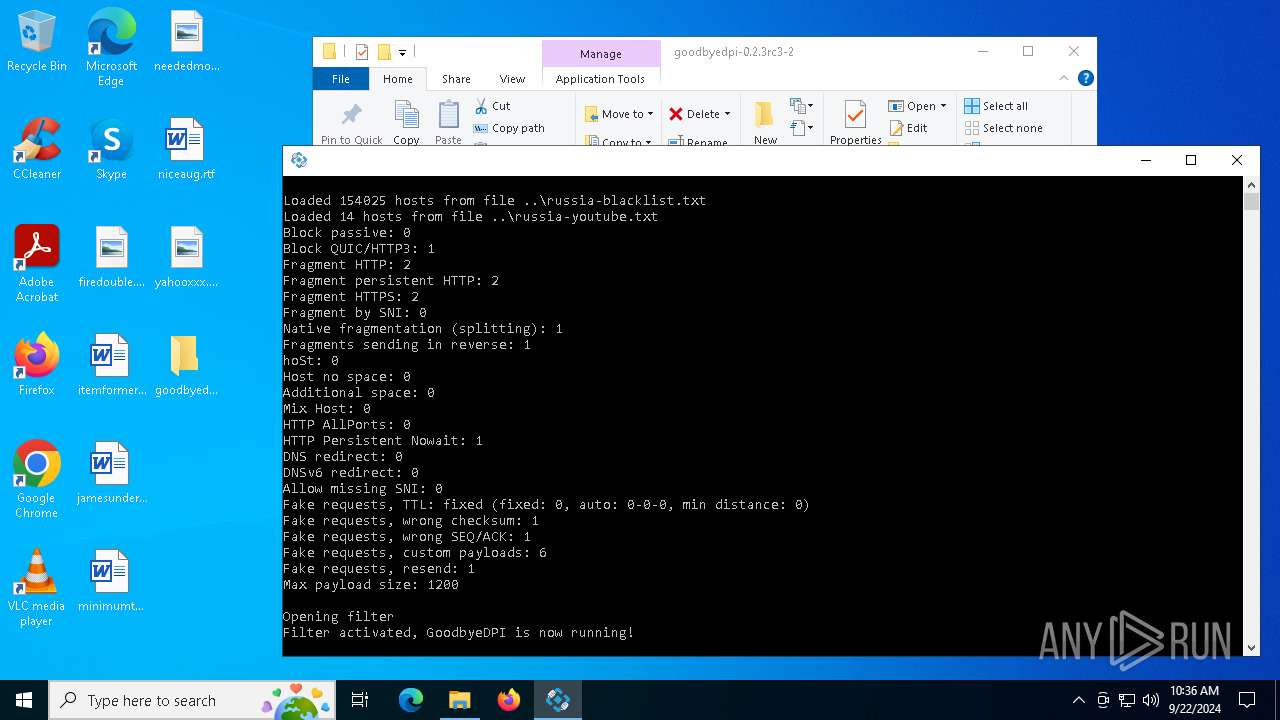Click the Edit button in Explorer ribbon
The height and width of the screenshot is (720, 1280).
908,128
